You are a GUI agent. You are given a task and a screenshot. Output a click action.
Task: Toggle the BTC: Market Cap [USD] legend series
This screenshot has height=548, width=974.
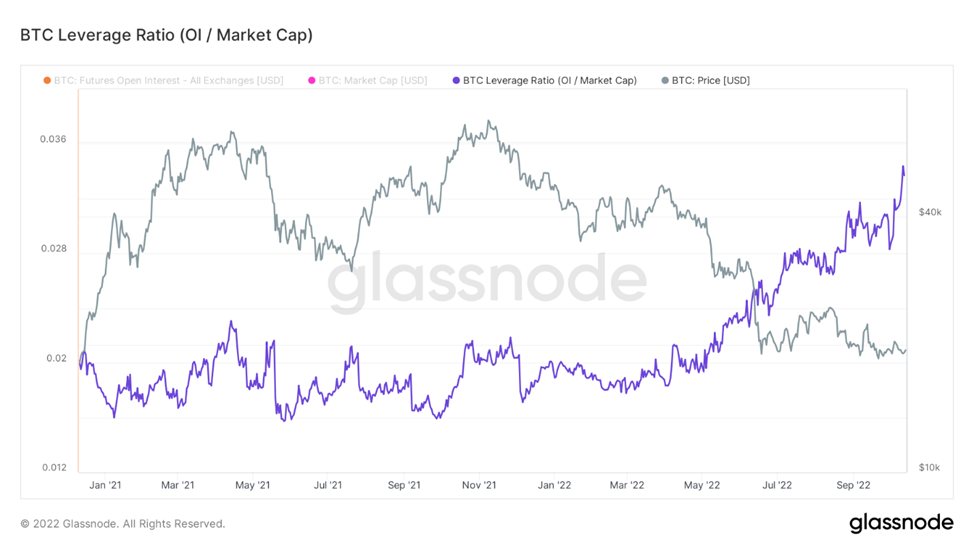coord(373,80)
